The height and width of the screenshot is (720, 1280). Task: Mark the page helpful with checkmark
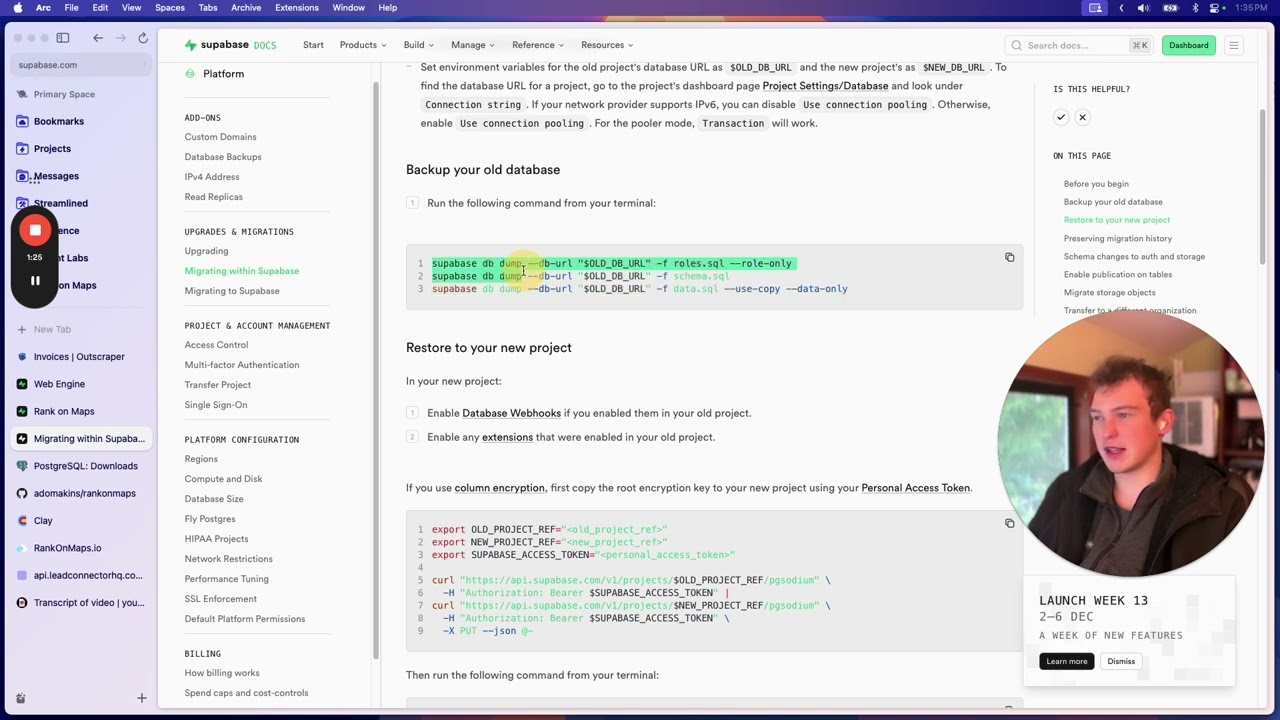click(x=1061, y=117)
